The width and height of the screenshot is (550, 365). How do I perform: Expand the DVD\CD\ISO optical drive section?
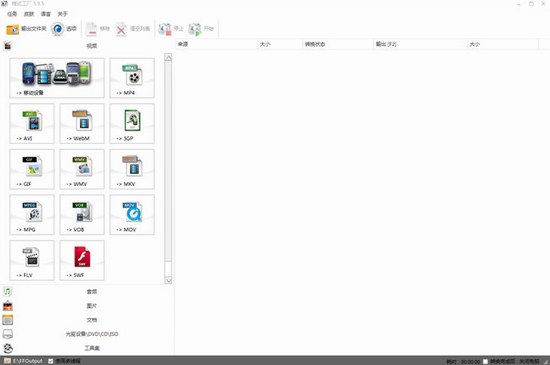(x=88, y=334)
